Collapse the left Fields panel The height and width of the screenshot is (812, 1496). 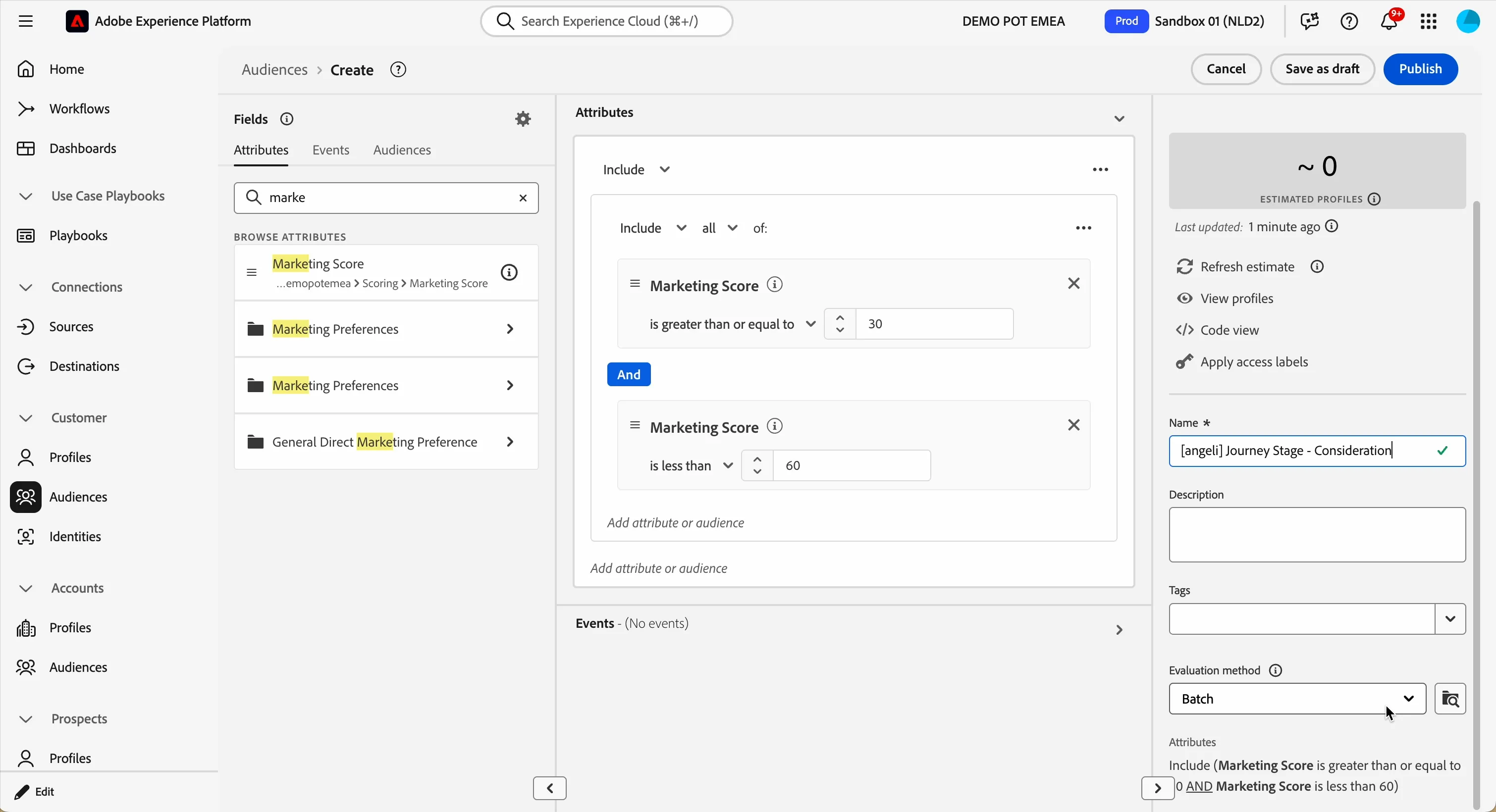point(549,789)
